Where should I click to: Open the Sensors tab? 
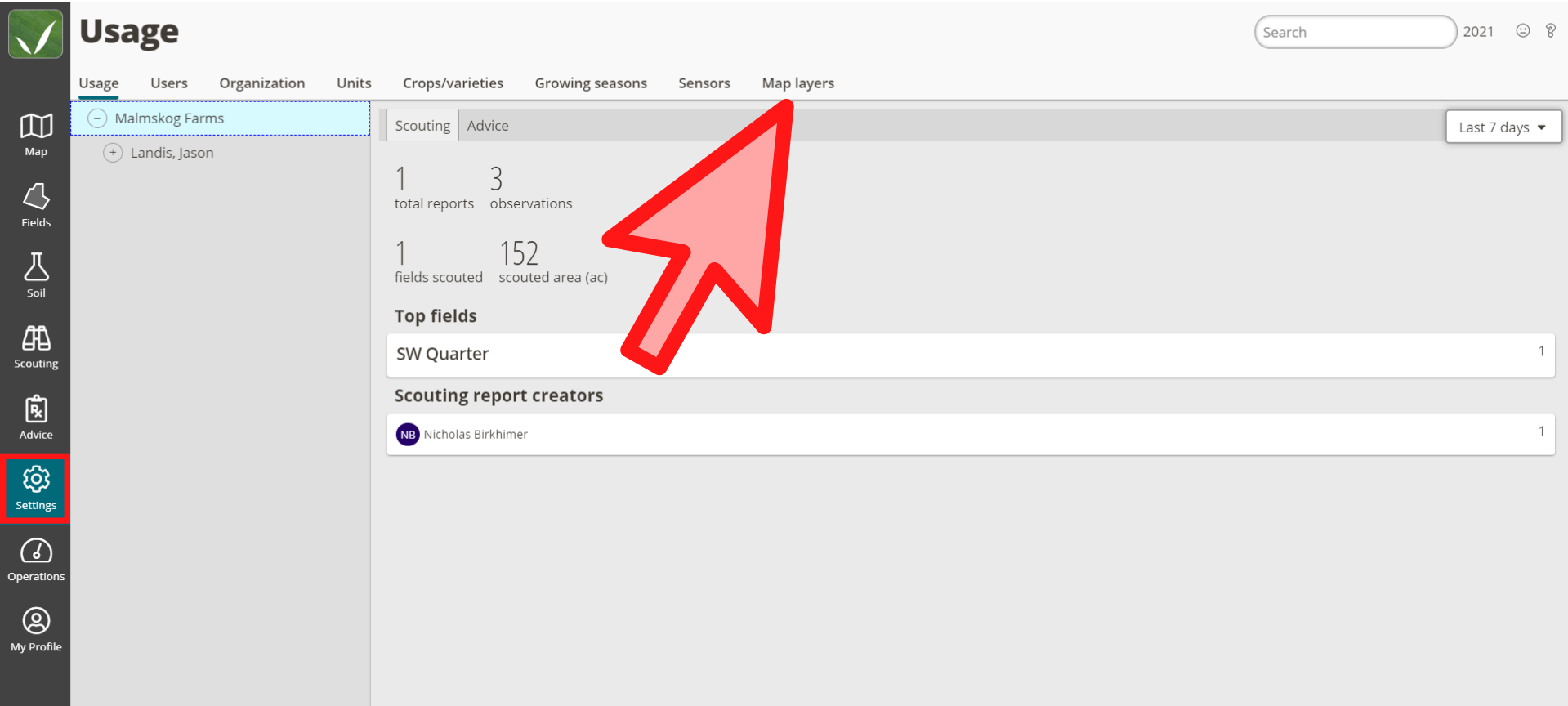coord(704,83)
